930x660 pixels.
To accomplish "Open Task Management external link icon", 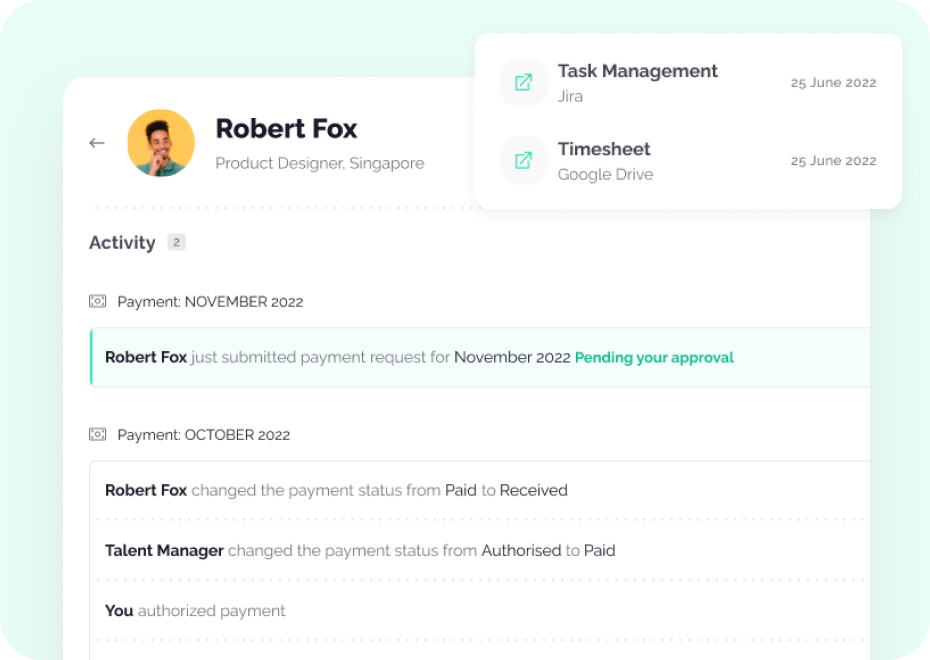I will tap(523, 82).
